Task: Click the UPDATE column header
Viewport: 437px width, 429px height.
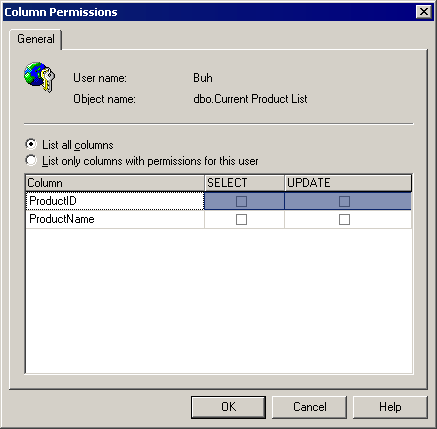Action: pyautogui.click(x=348, y=183)
